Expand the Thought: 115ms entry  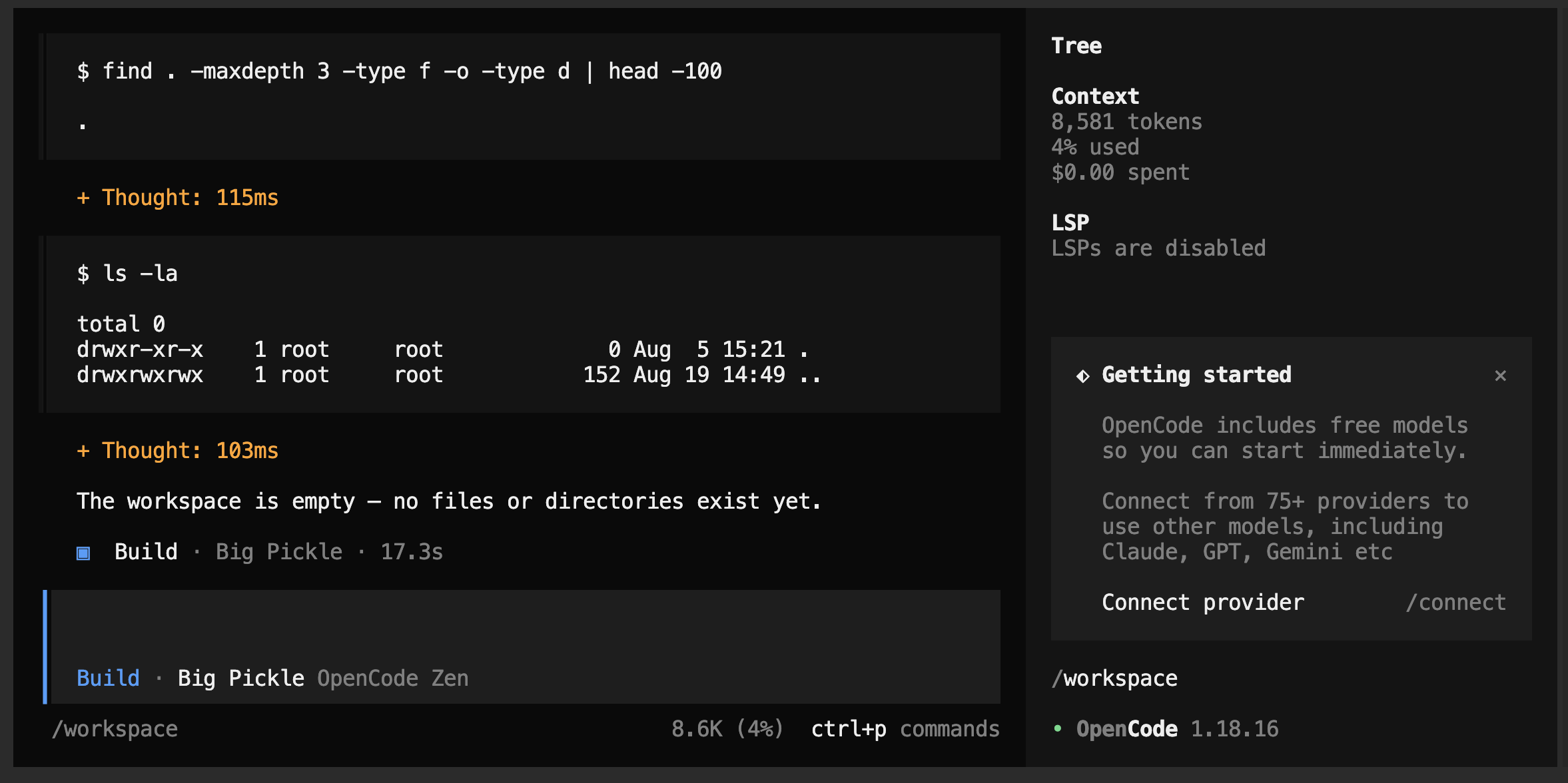177,198
